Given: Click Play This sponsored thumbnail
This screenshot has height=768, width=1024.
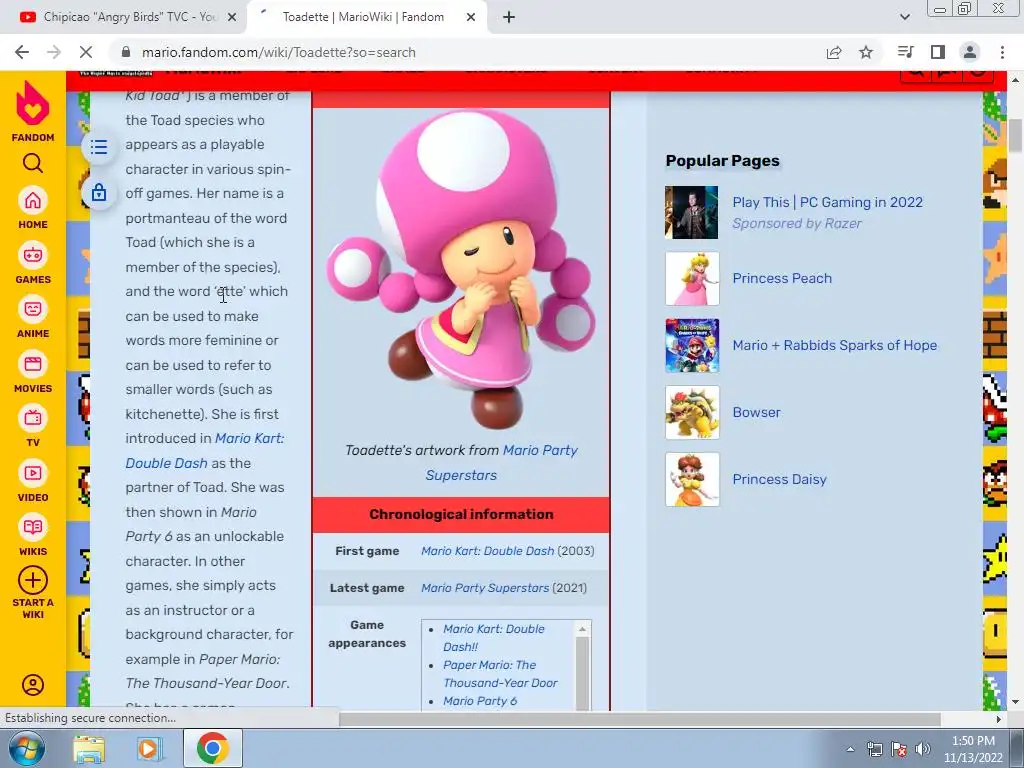Looking at the screenshot, I should (x=691, y=212).
